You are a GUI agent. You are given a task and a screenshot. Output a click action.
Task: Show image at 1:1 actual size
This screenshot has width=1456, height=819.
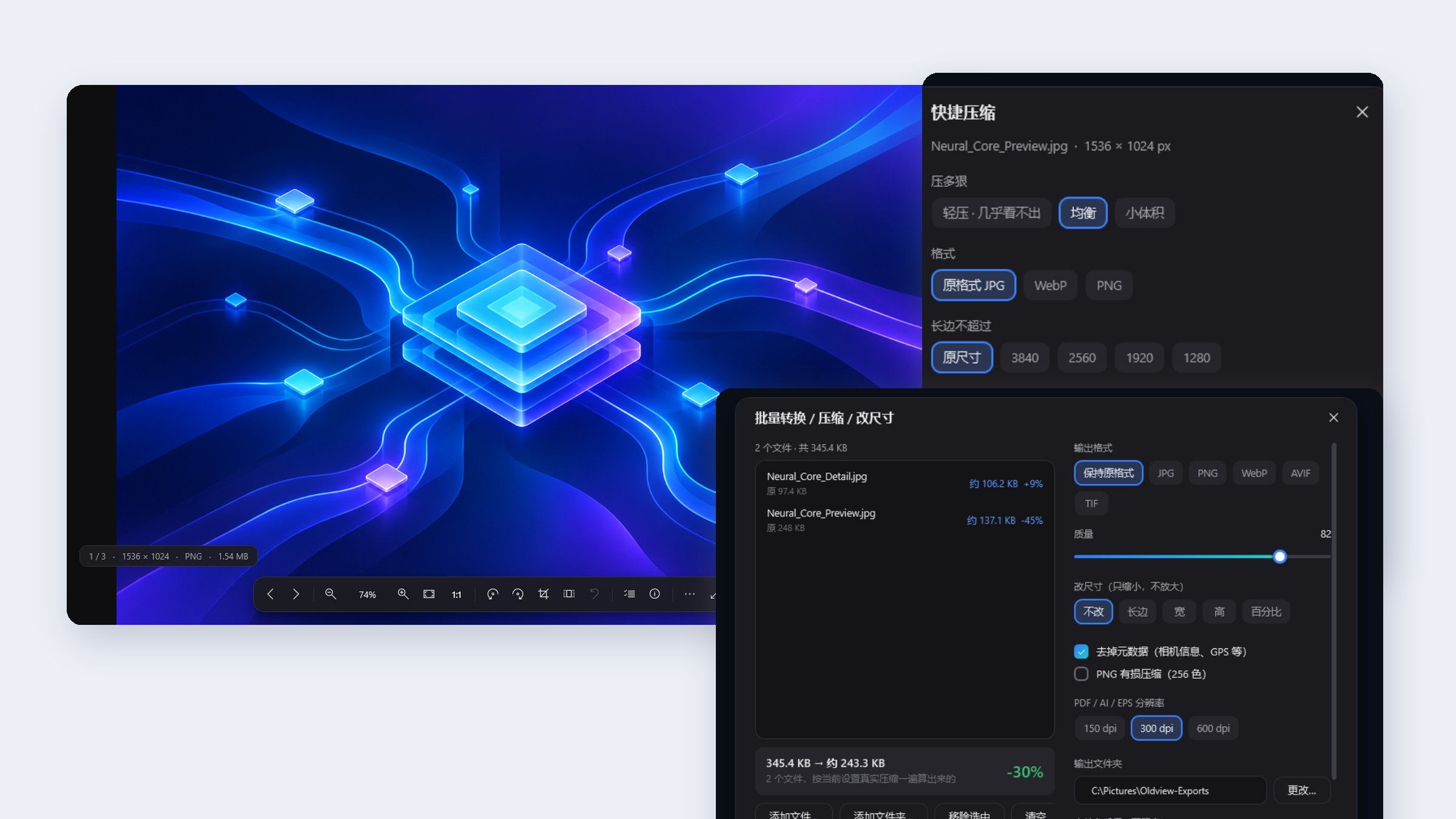click(456, 595)
